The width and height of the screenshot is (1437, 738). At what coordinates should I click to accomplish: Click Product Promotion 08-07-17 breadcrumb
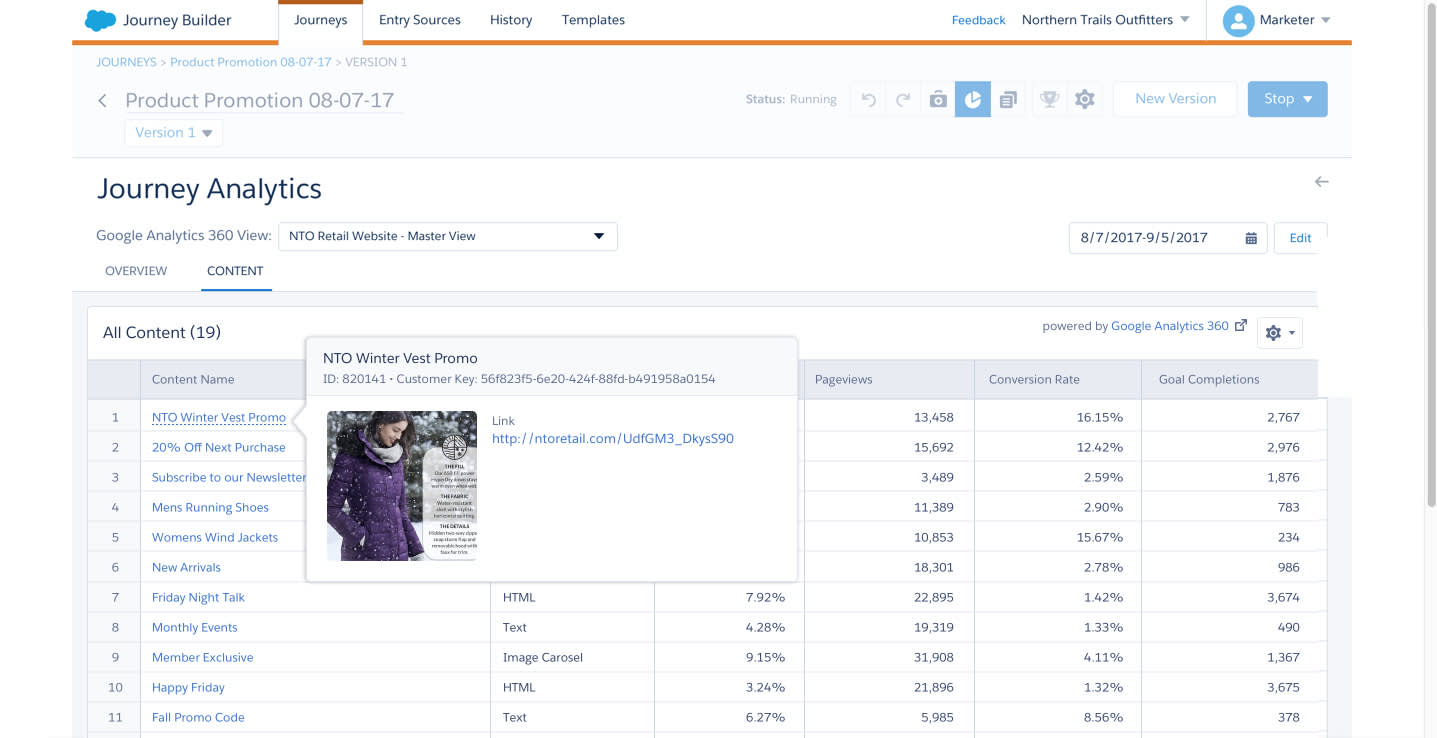[x=250, y=62]
